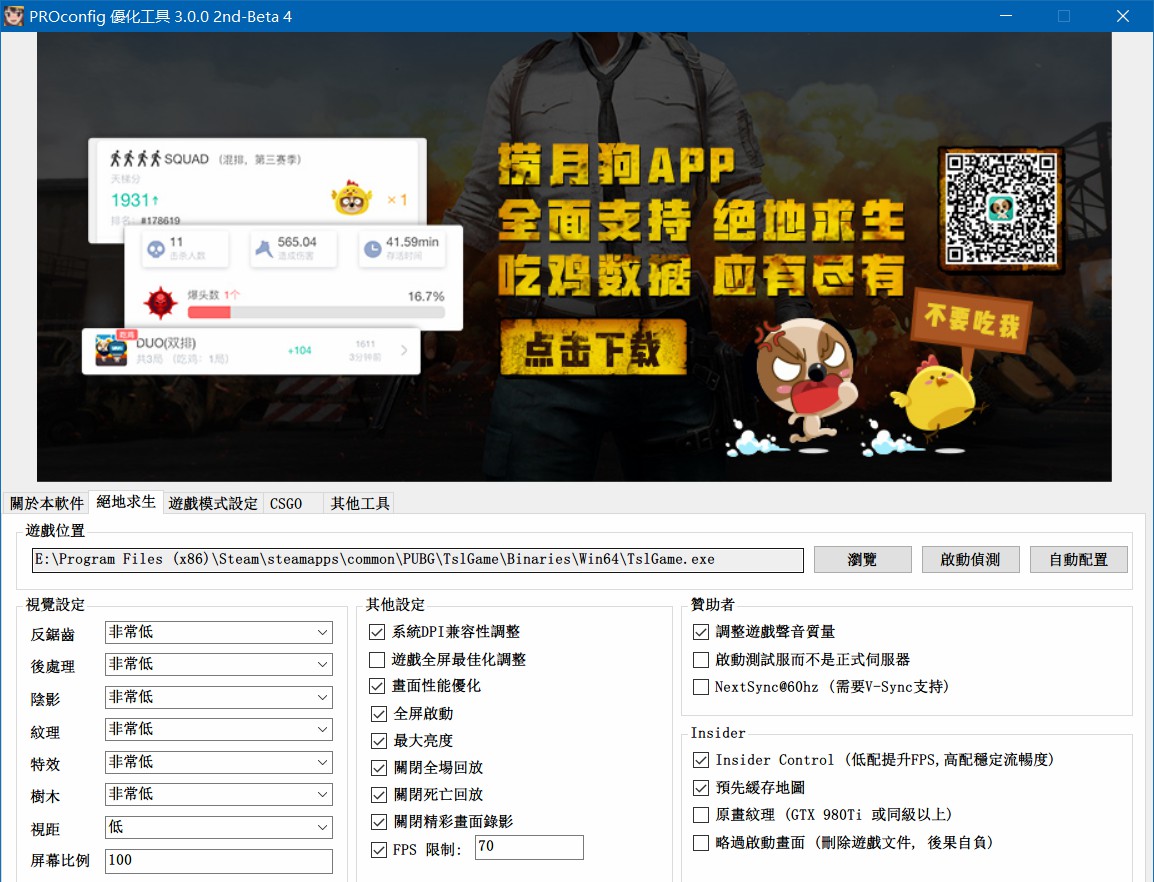Enable 原畫紋理 (GTX 980Ti) checkbox

click(x=701, y=815)
